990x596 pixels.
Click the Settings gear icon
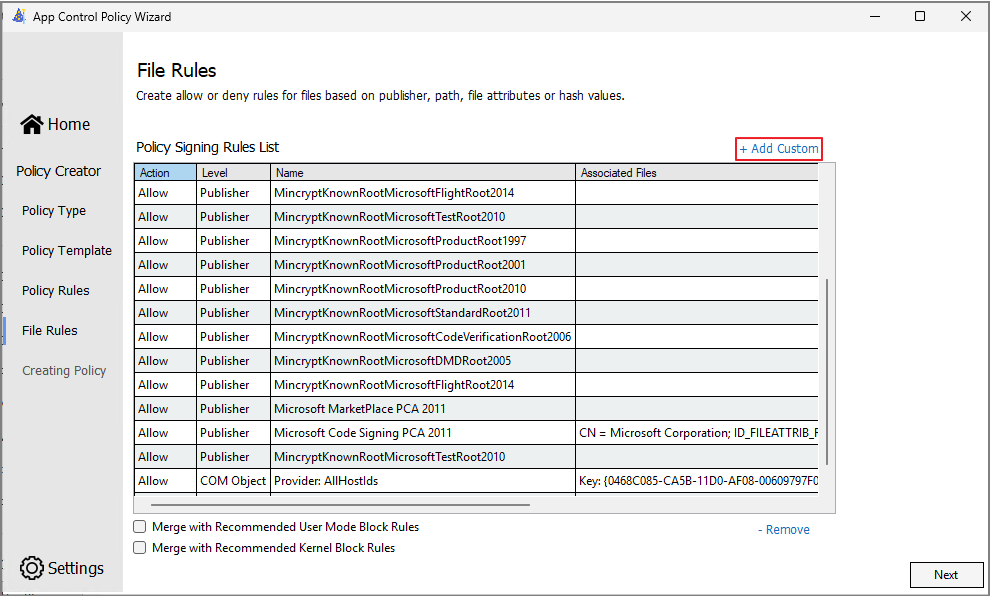32,568
